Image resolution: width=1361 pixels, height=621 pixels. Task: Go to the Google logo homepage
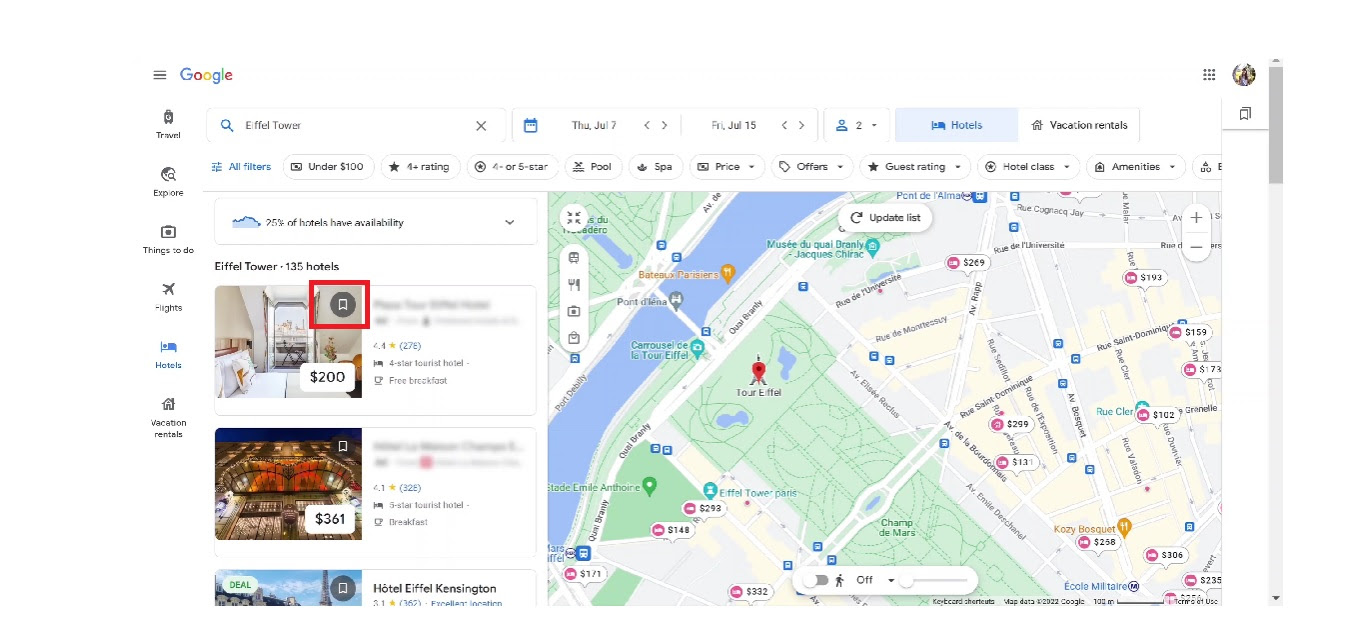(x=206, y=75)
